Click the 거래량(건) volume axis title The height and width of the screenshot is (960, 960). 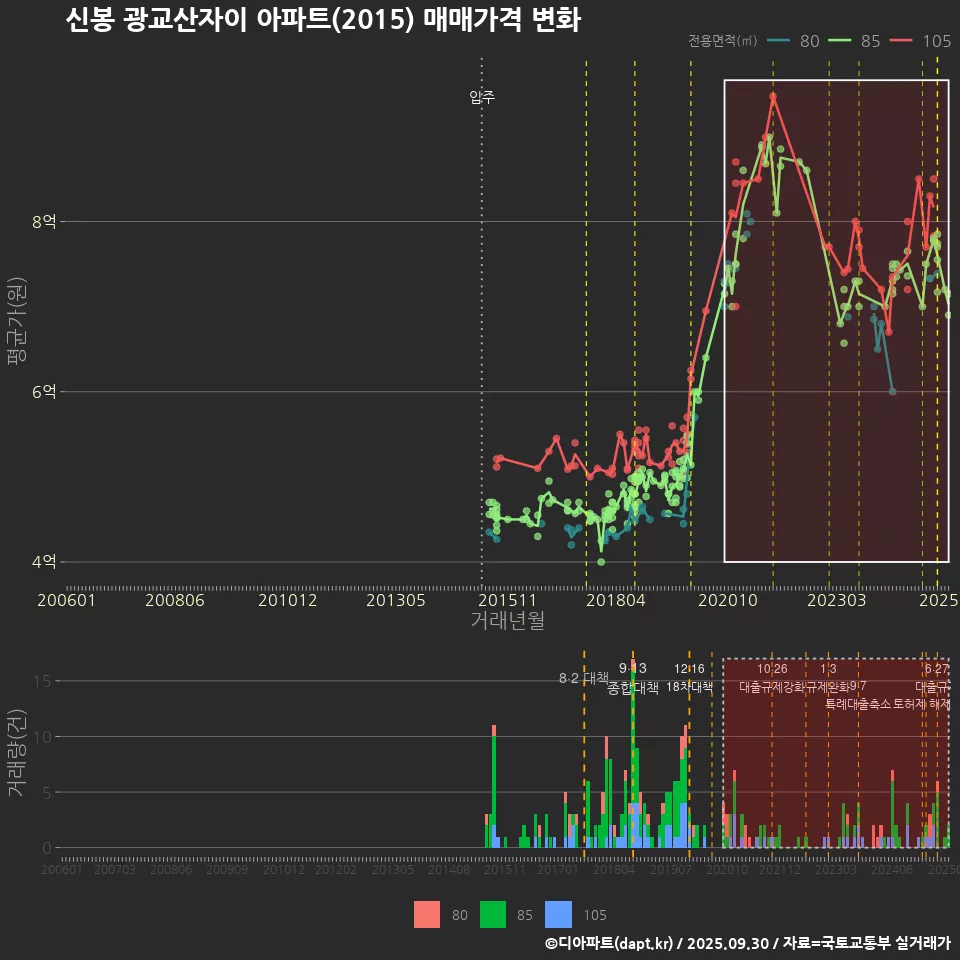coord(17,753)
